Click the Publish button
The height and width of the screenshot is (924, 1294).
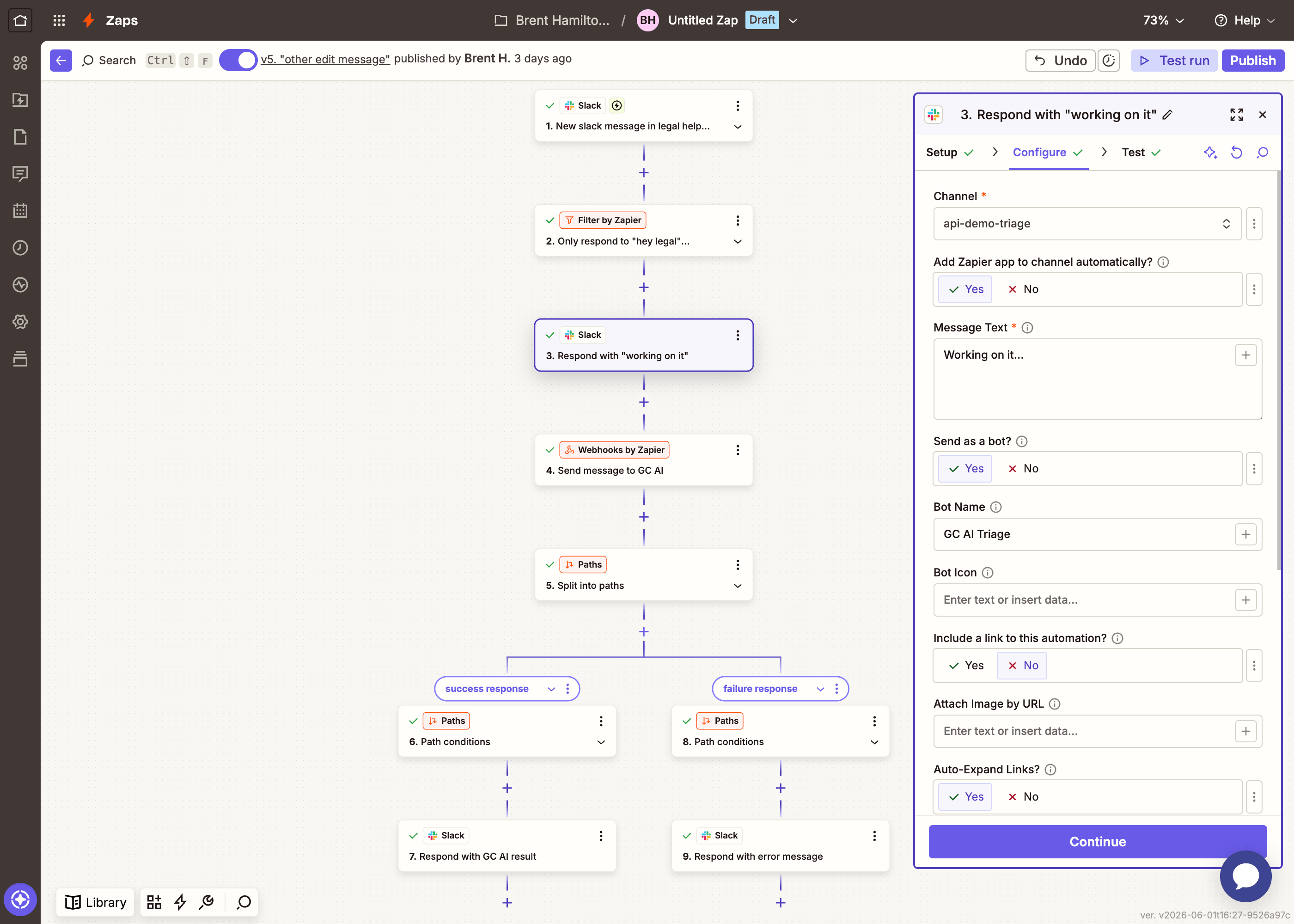coord(1253,60)
